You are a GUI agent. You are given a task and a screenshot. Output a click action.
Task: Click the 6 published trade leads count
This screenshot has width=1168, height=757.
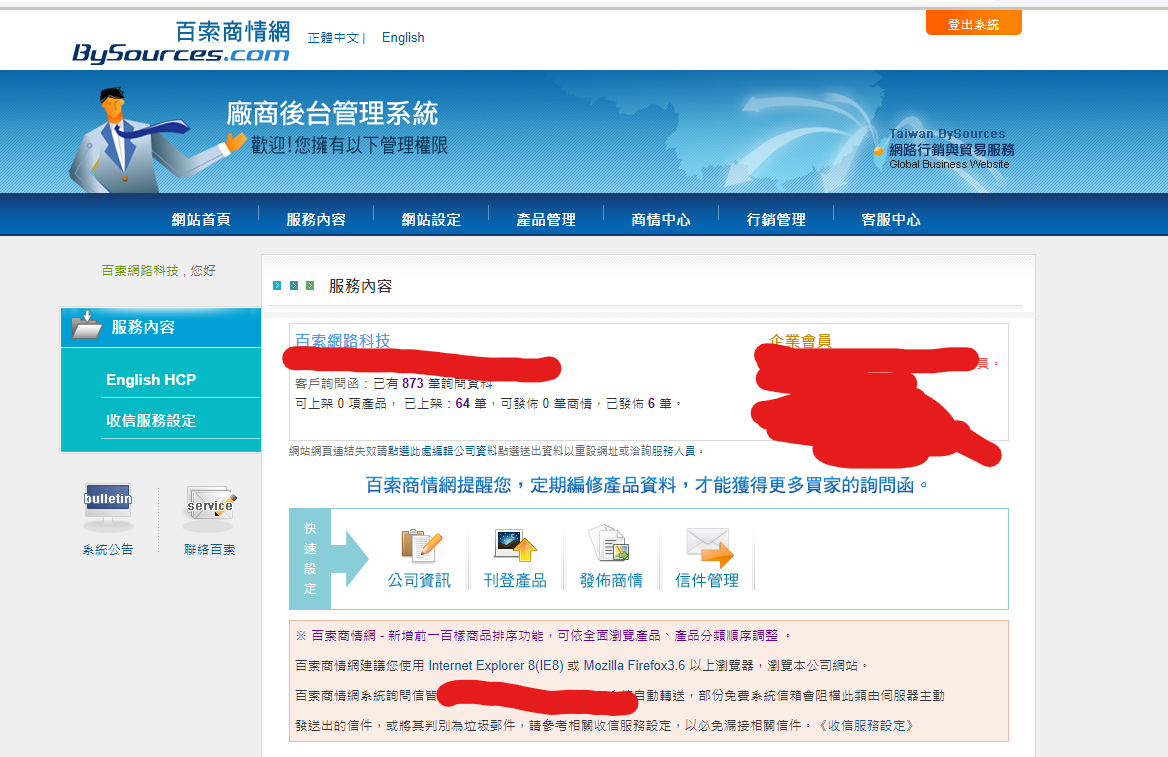(651, 403)
